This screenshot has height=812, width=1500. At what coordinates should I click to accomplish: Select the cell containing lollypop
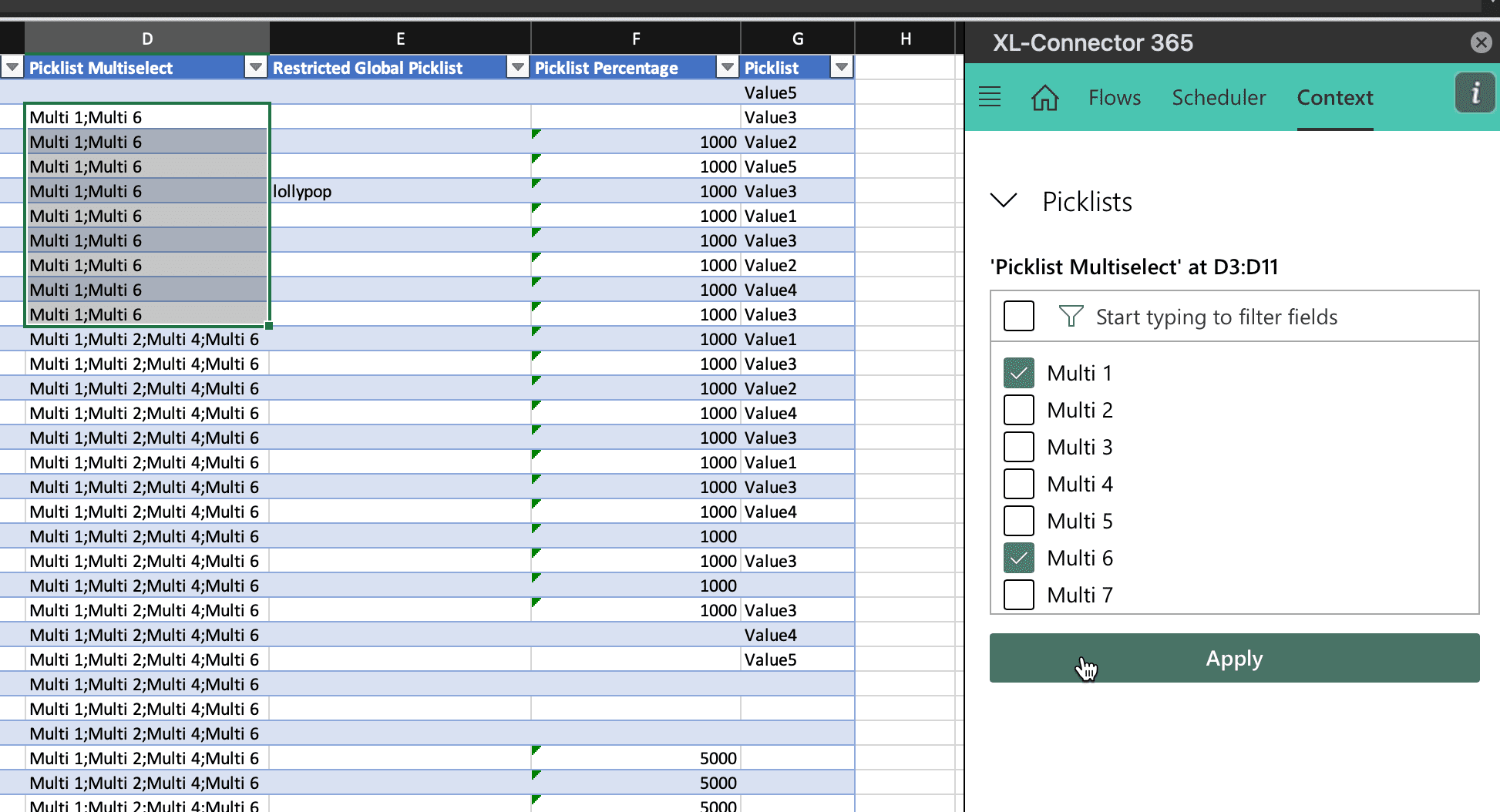click(400, 191)
